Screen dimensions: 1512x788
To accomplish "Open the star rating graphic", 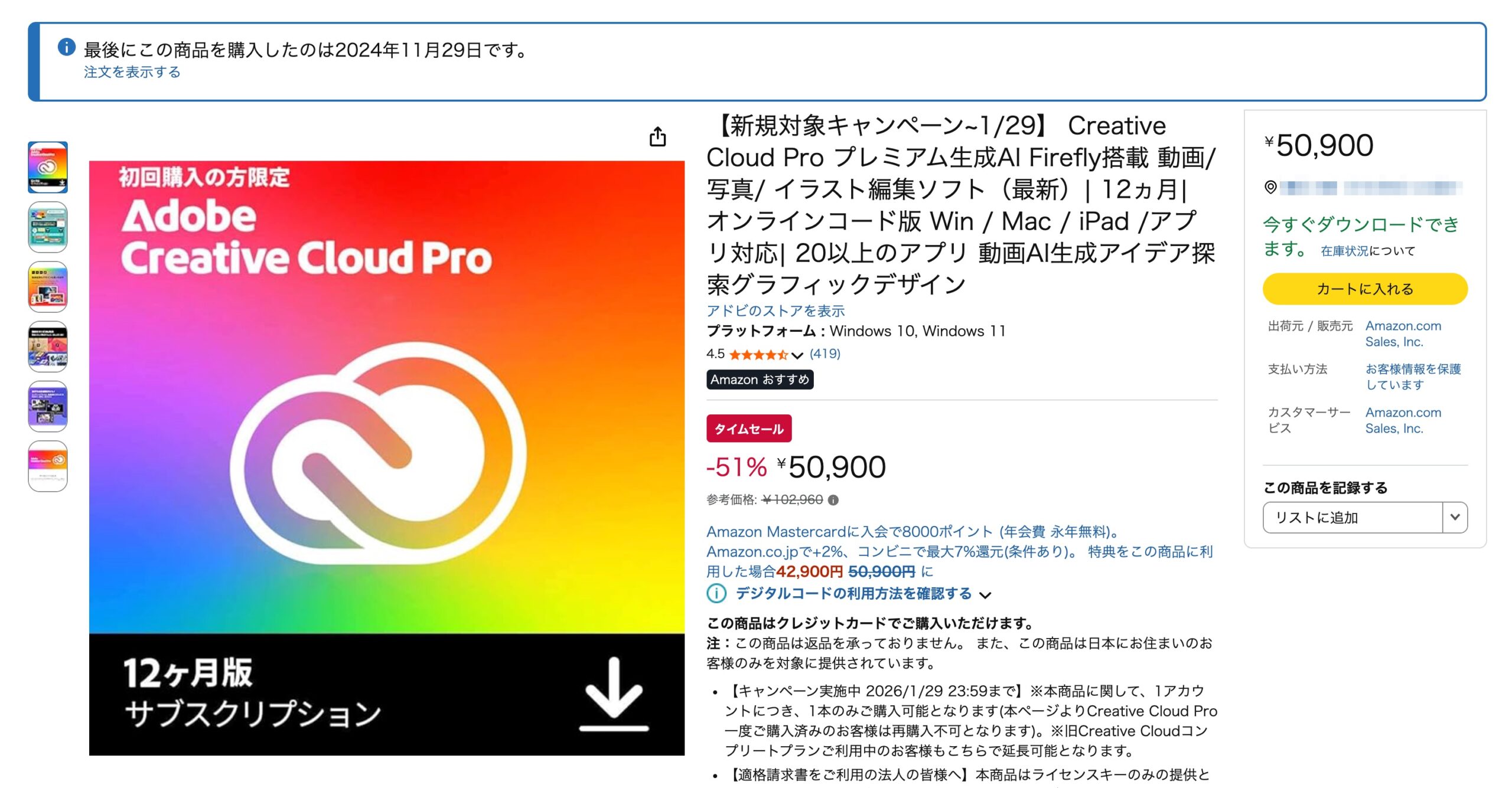I will [x=758, y=354].
